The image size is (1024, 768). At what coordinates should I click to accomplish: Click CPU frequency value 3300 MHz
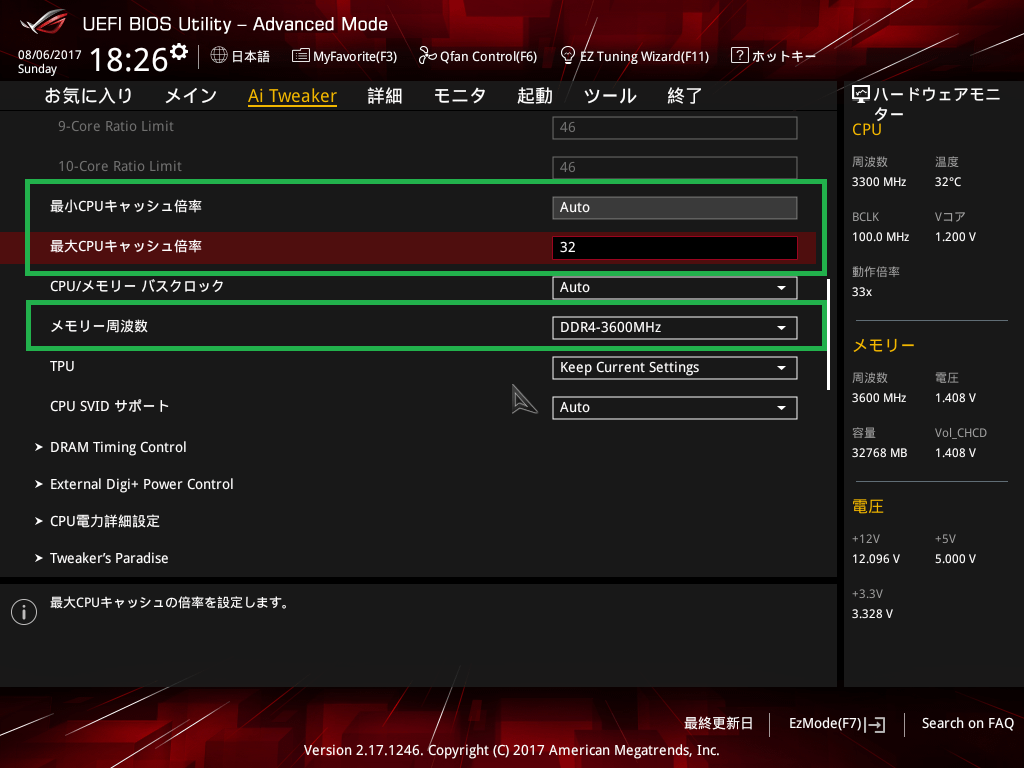click(878, 182)
